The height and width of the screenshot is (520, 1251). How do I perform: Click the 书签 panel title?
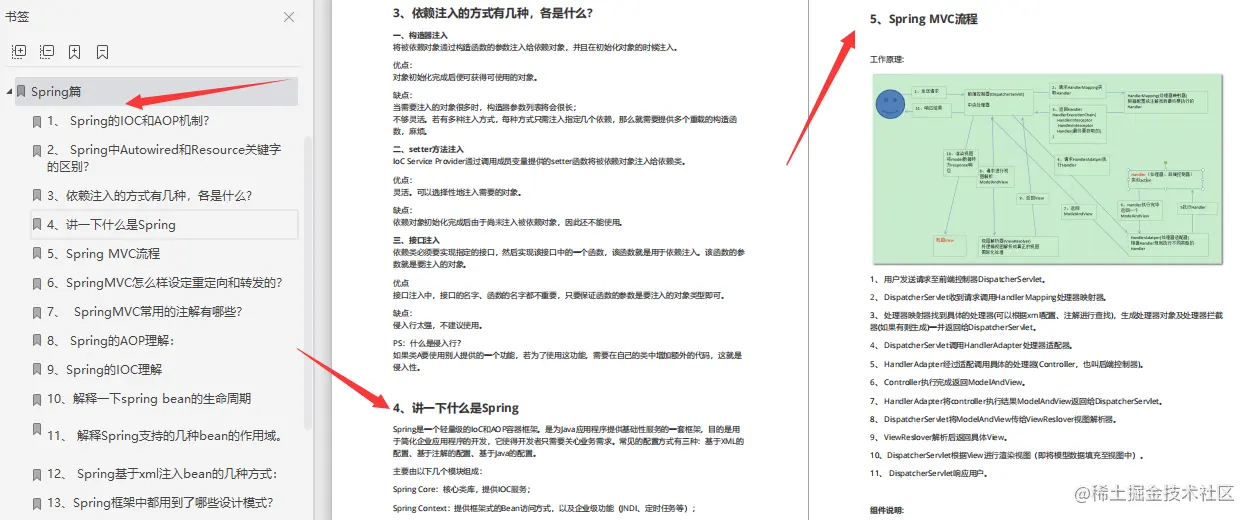[17, 17]
